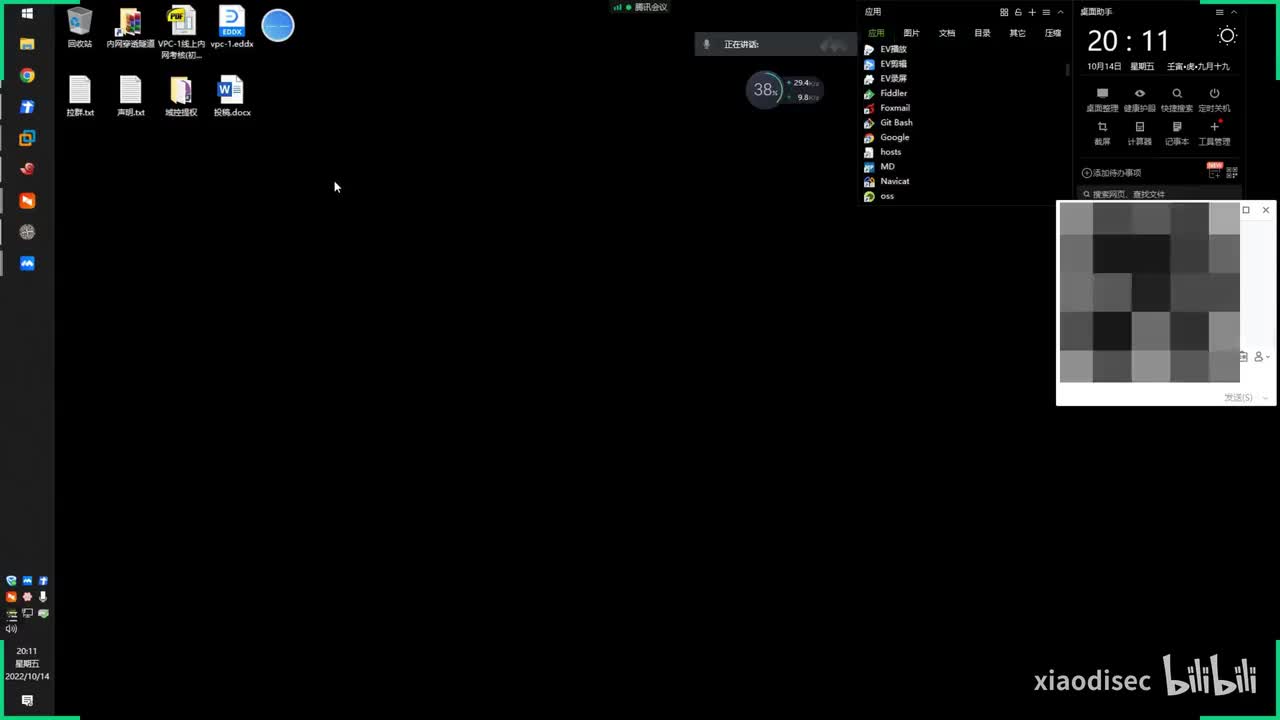Click the 38% memory usage ball
This screenshot has width=1280, height=720.
765,90
